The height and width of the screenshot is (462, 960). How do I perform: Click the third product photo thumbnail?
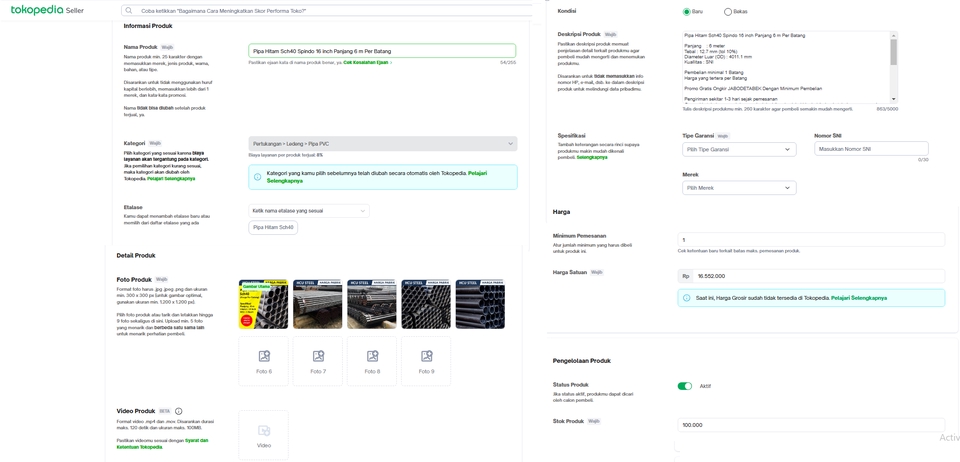point(372,304)
